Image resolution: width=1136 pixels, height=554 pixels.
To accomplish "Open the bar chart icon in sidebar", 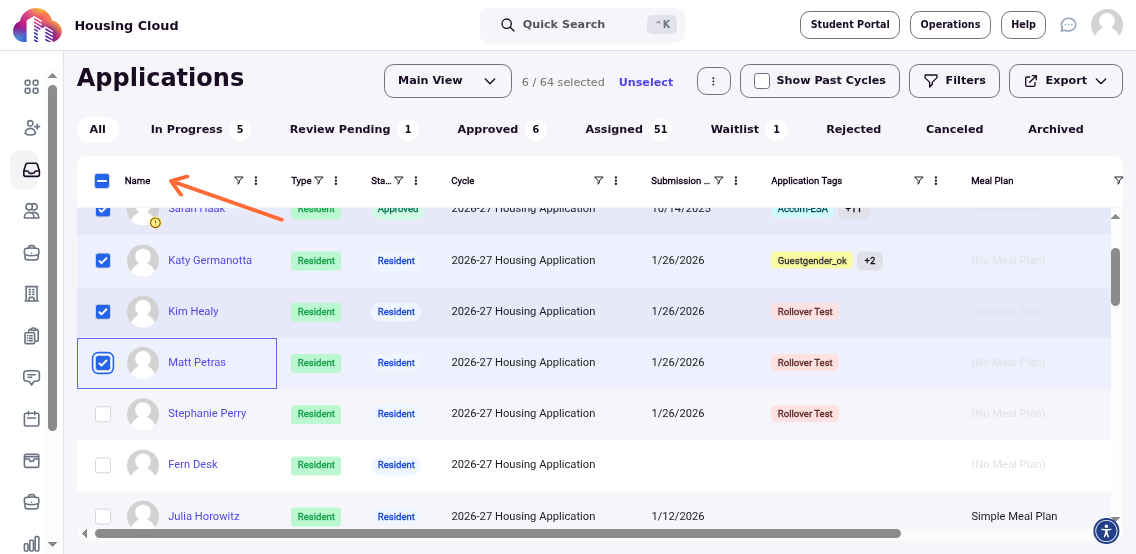I will pyautogui.click(x=31, y=543).
